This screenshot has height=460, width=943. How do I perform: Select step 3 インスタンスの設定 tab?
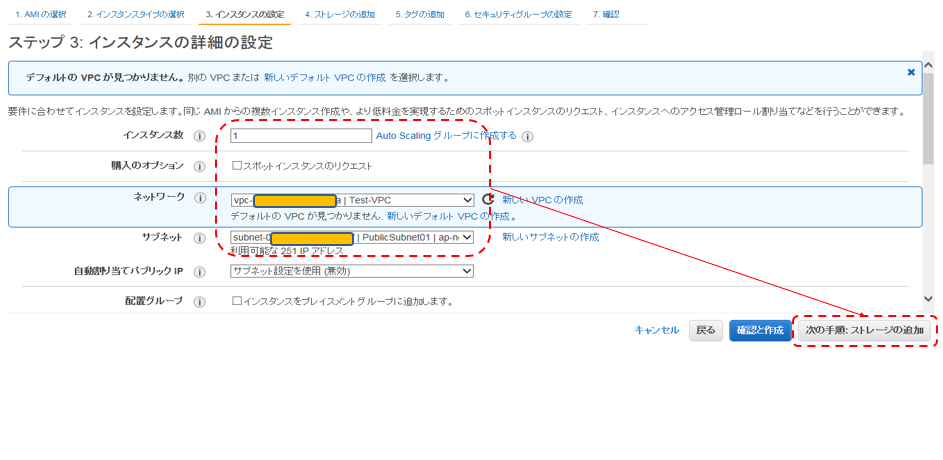[x=245, y=14]
